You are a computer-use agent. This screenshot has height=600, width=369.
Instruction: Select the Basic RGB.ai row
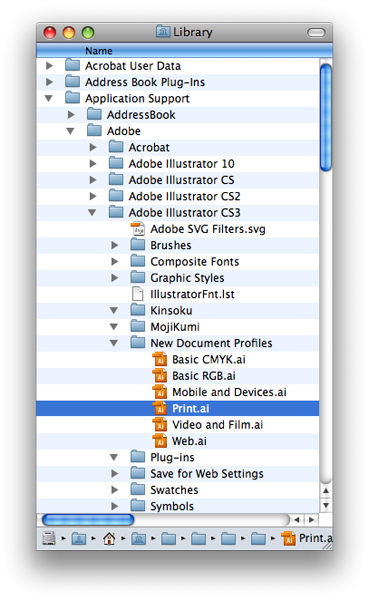tap(178, 376)
